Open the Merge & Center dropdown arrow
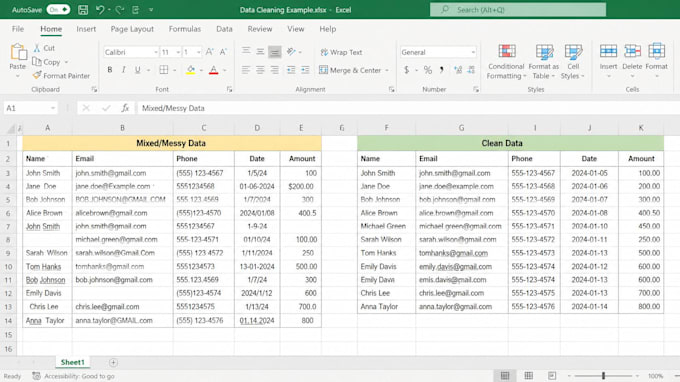 click(x=387, y=70)
